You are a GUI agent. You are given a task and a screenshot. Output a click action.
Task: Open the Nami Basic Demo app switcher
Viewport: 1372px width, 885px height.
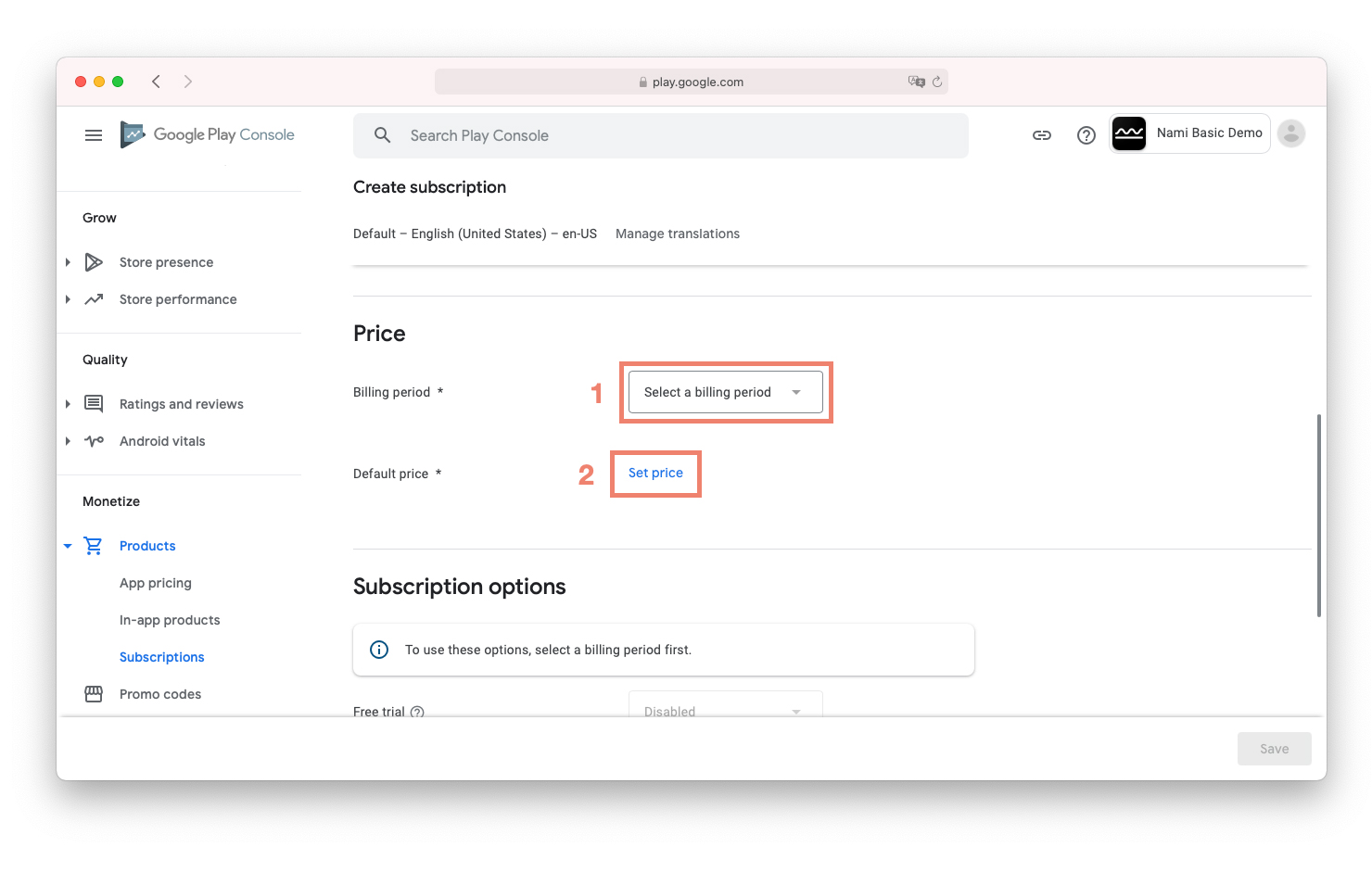click(1189, 133)
